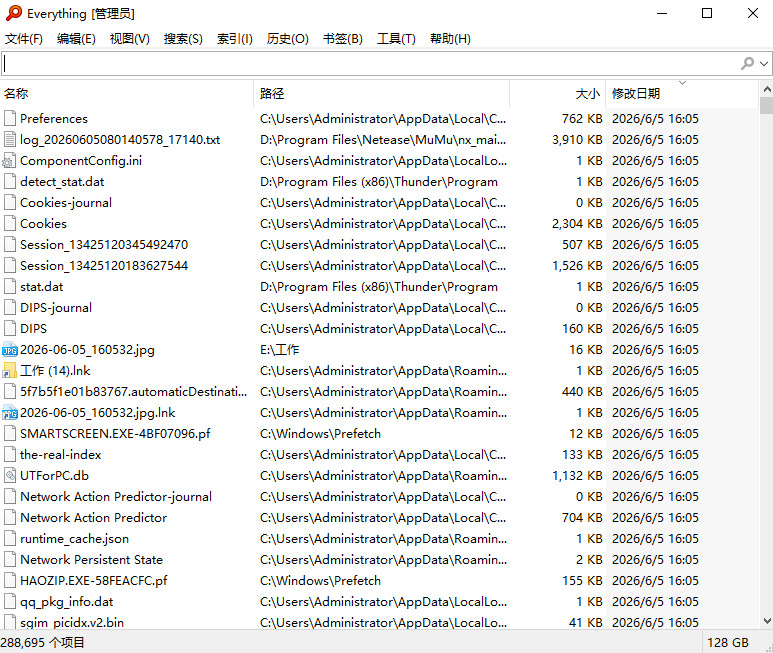Select sgim_picidx.v2.bin file name
The image size is (773, 653).
click(x=72, y=622)
